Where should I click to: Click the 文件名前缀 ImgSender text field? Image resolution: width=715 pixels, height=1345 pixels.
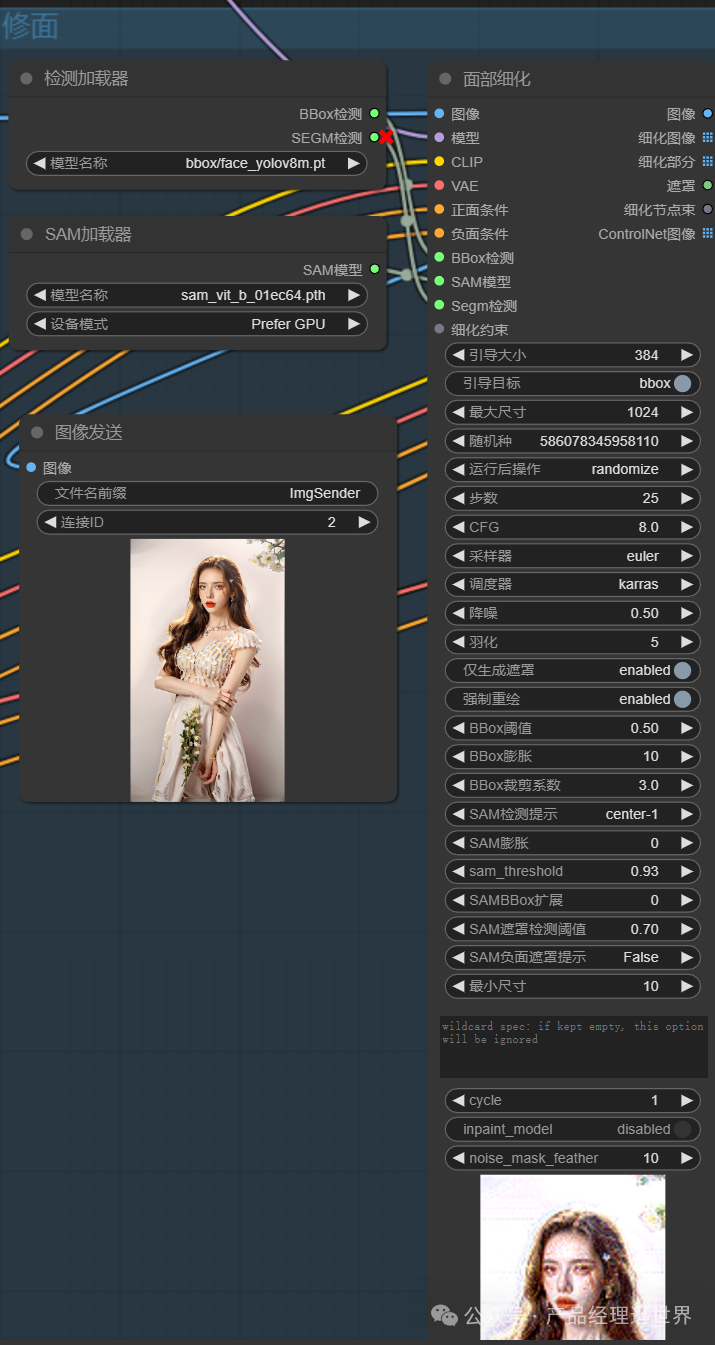(207, 493)
